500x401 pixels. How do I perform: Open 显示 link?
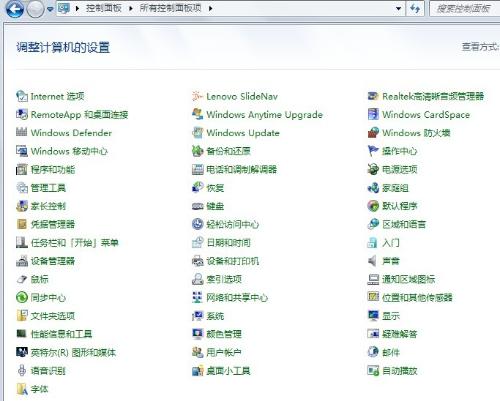[x=391, y=316]
